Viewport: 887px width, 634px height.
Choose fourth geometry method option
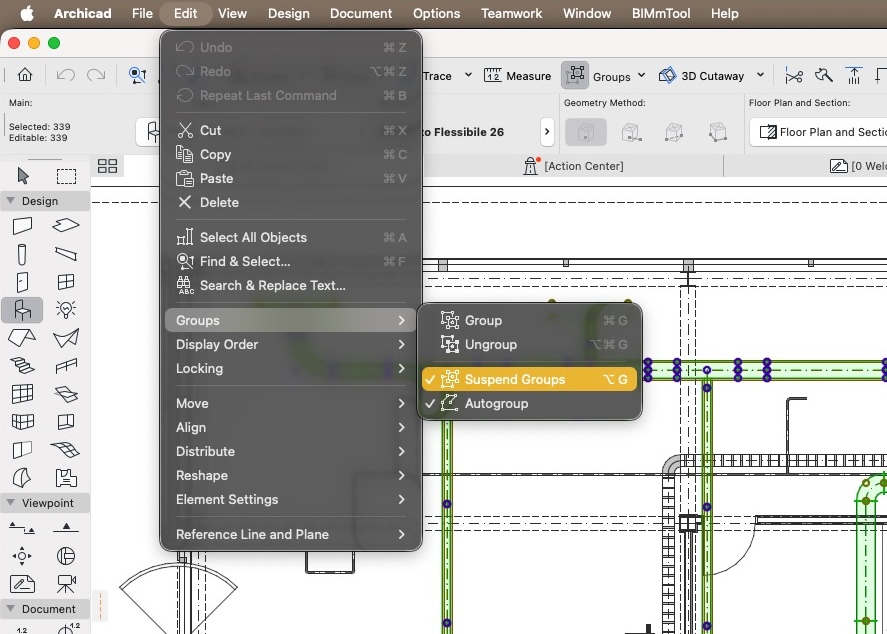point(717,132)
